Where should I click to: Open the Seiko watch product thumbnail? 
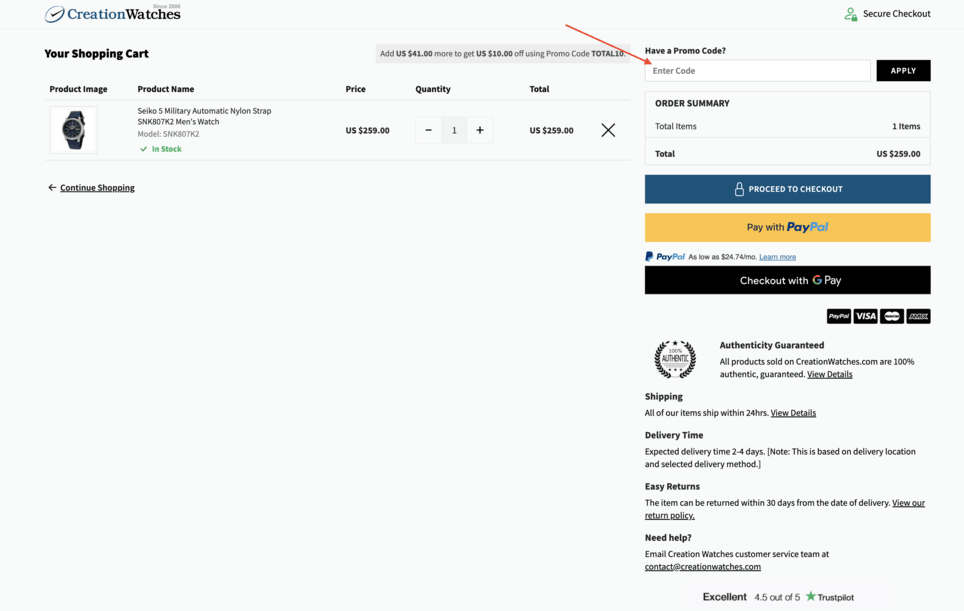coord(73,130)
